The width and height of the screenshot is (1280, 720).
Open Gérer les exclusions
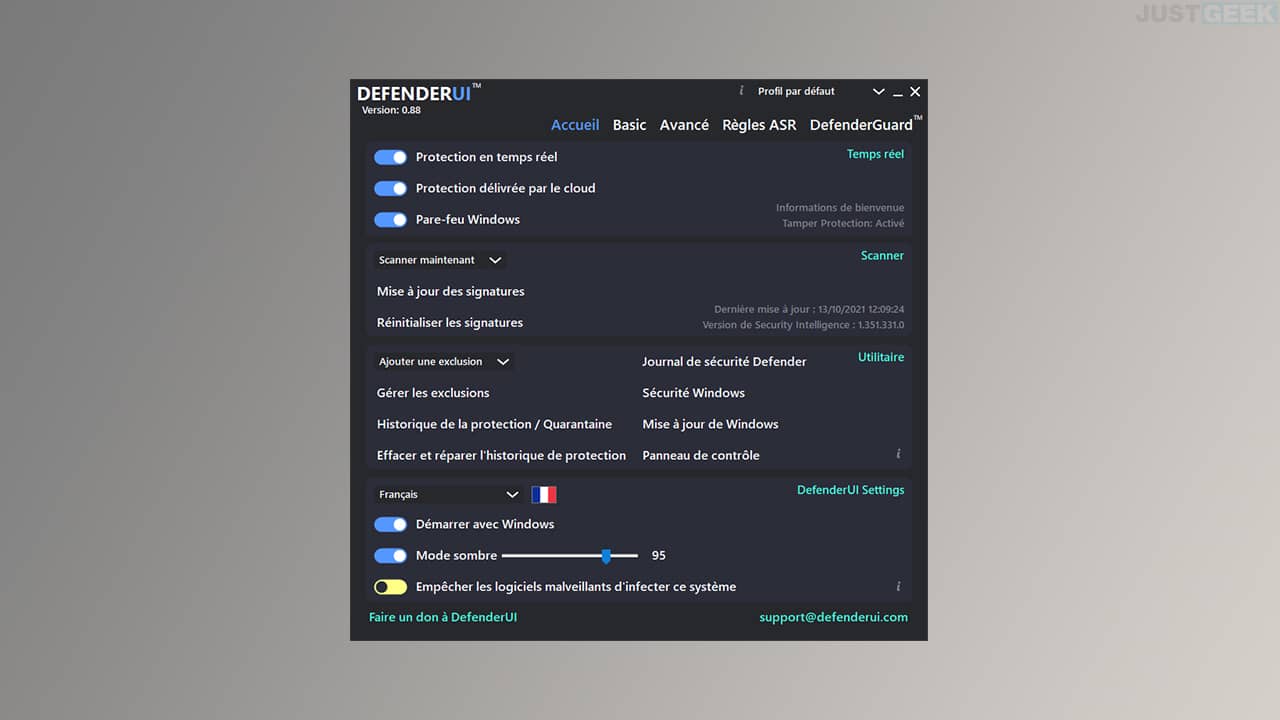coord(433,393)
